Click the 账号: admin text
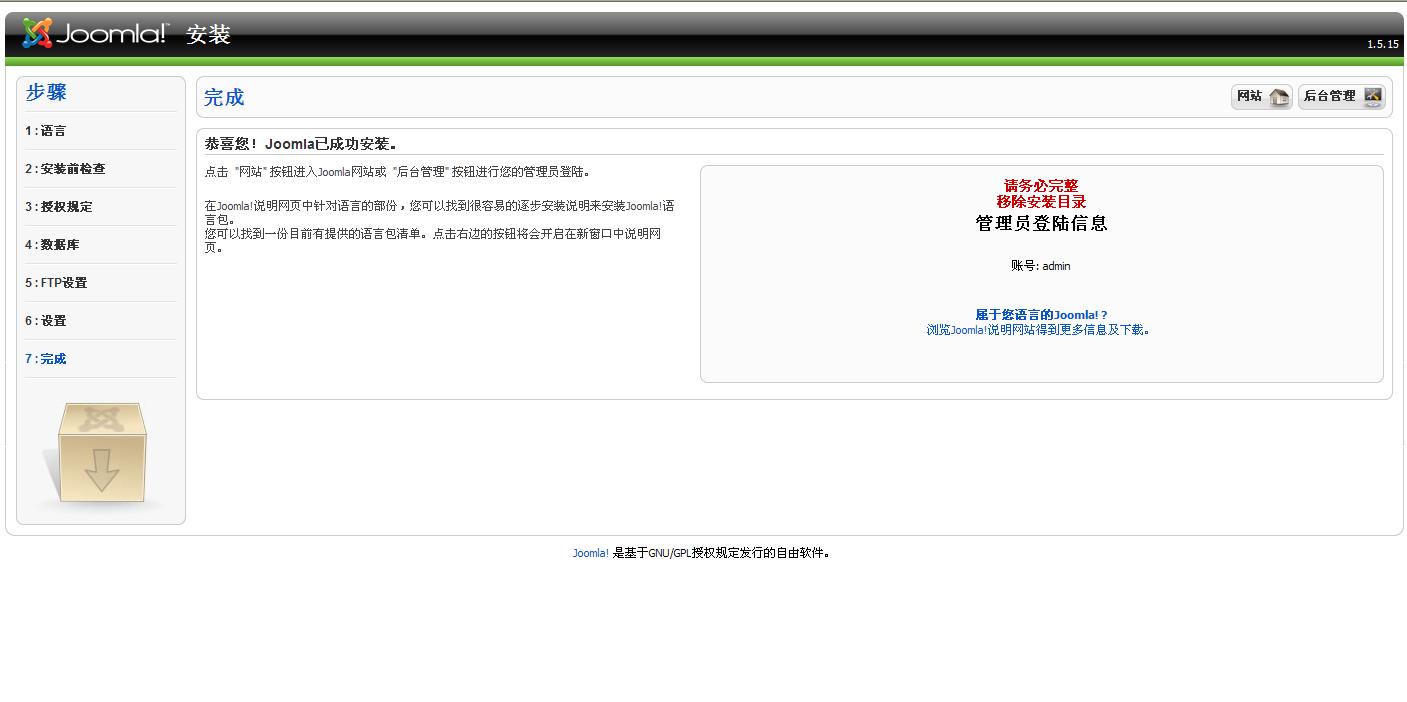This screenshot has width=1407, height=702. [x=1041, y=266]
